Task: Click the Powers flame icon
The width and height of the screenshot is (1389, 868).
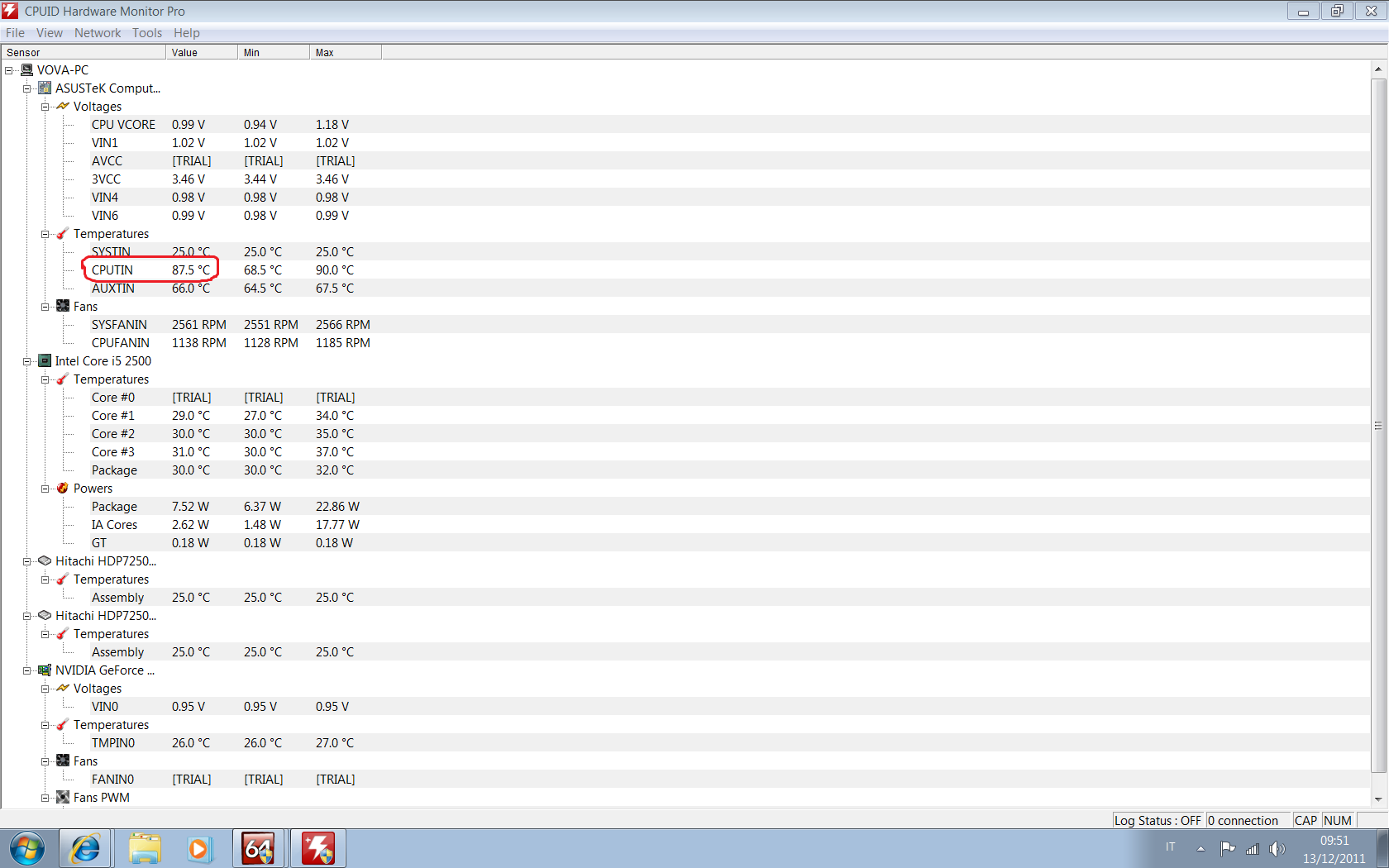Action: pyautogui.click(x=63, y=489)
